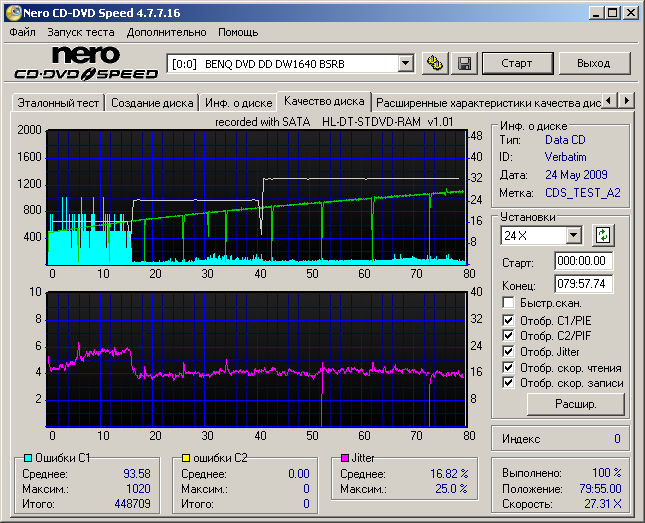The width and height of the screenshot is (645, 523).
Task: Minimize the Nero CD-DVD Speed window
Action: pyautogui.click(x=596, y=13)
